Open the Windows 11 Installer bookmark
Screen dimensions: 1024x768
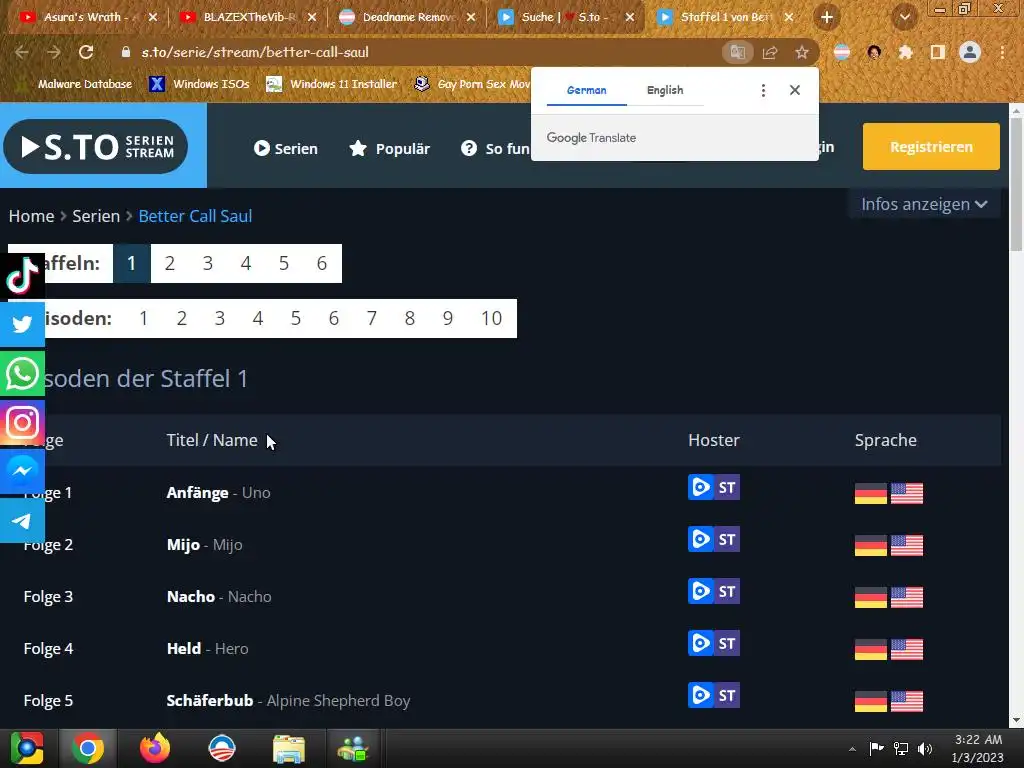pyautogui.click(x=332, y=84)
